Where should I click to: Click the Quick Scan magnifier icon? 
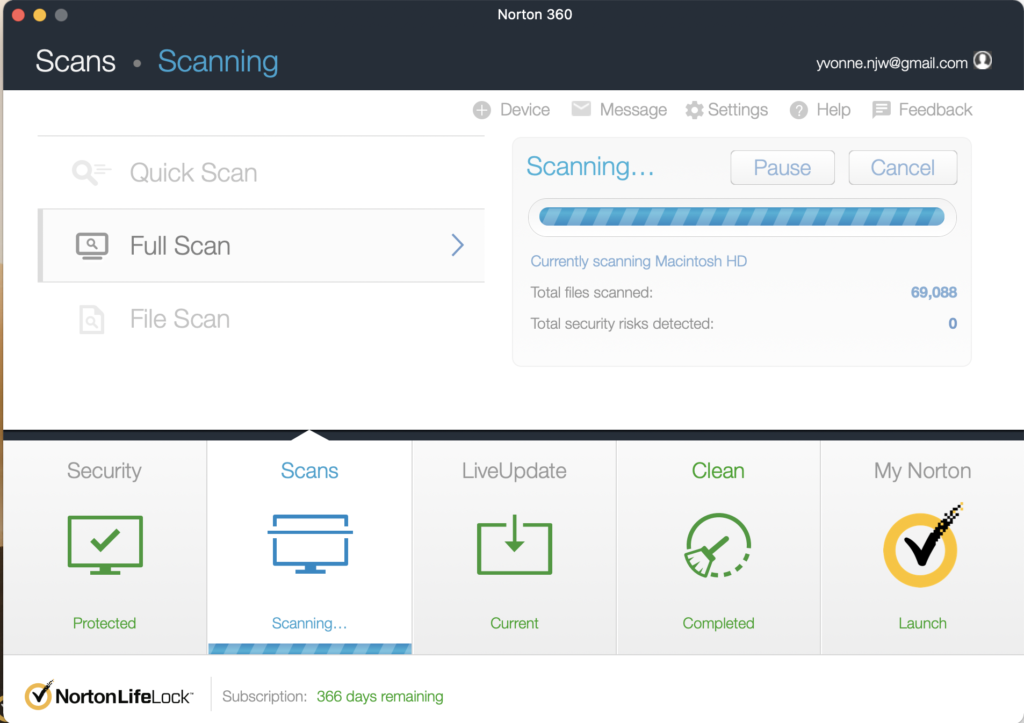(91, 172)
